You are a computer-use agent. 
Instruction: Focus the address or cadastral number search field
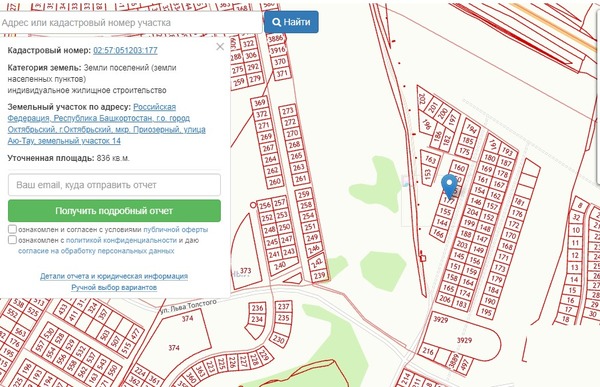click(131, 23)
